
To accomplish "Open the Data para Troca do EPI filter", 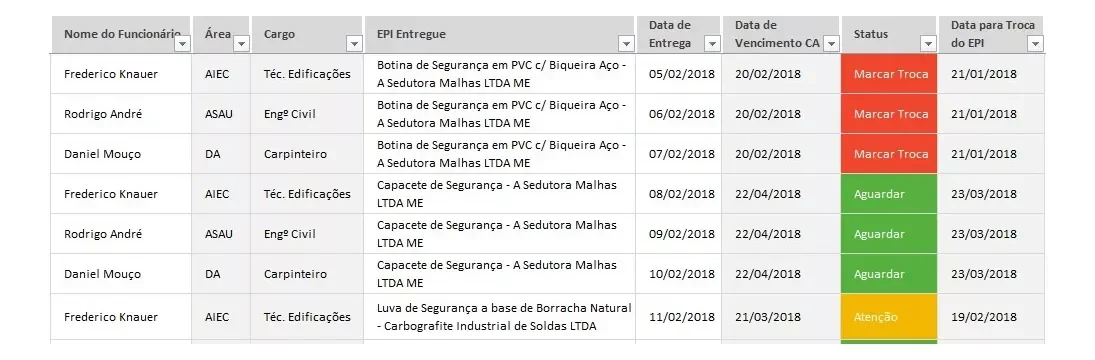I will [1036, 44].
